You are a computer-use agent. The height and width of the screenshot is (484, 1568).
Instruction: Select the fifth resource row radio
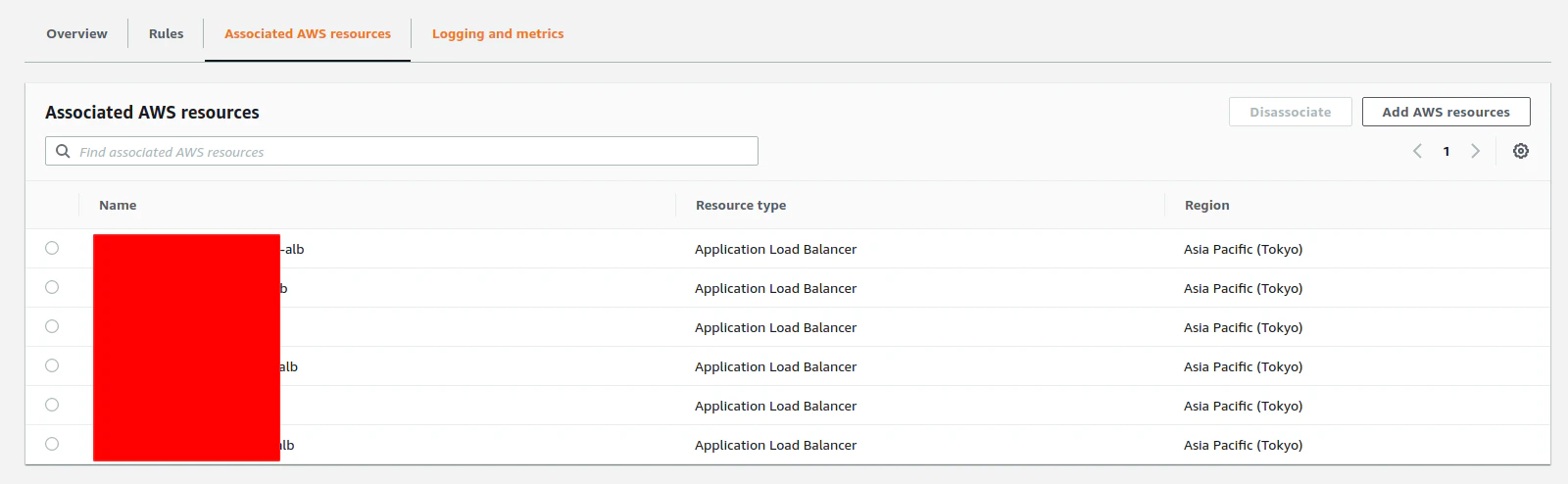click(52, 405)
